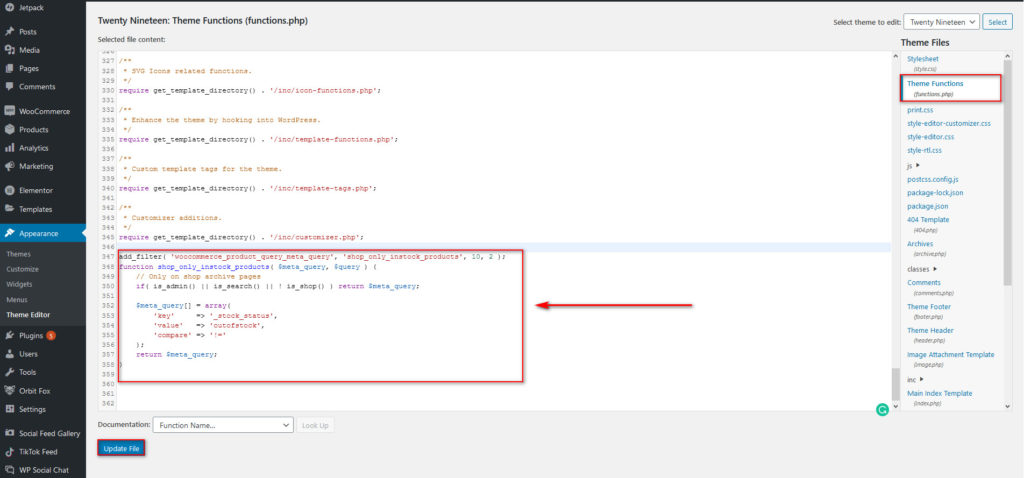This screenshot has height=478, width=1024.
Task: Click the Settings icon in the sidebar
Action: [9, 409]
